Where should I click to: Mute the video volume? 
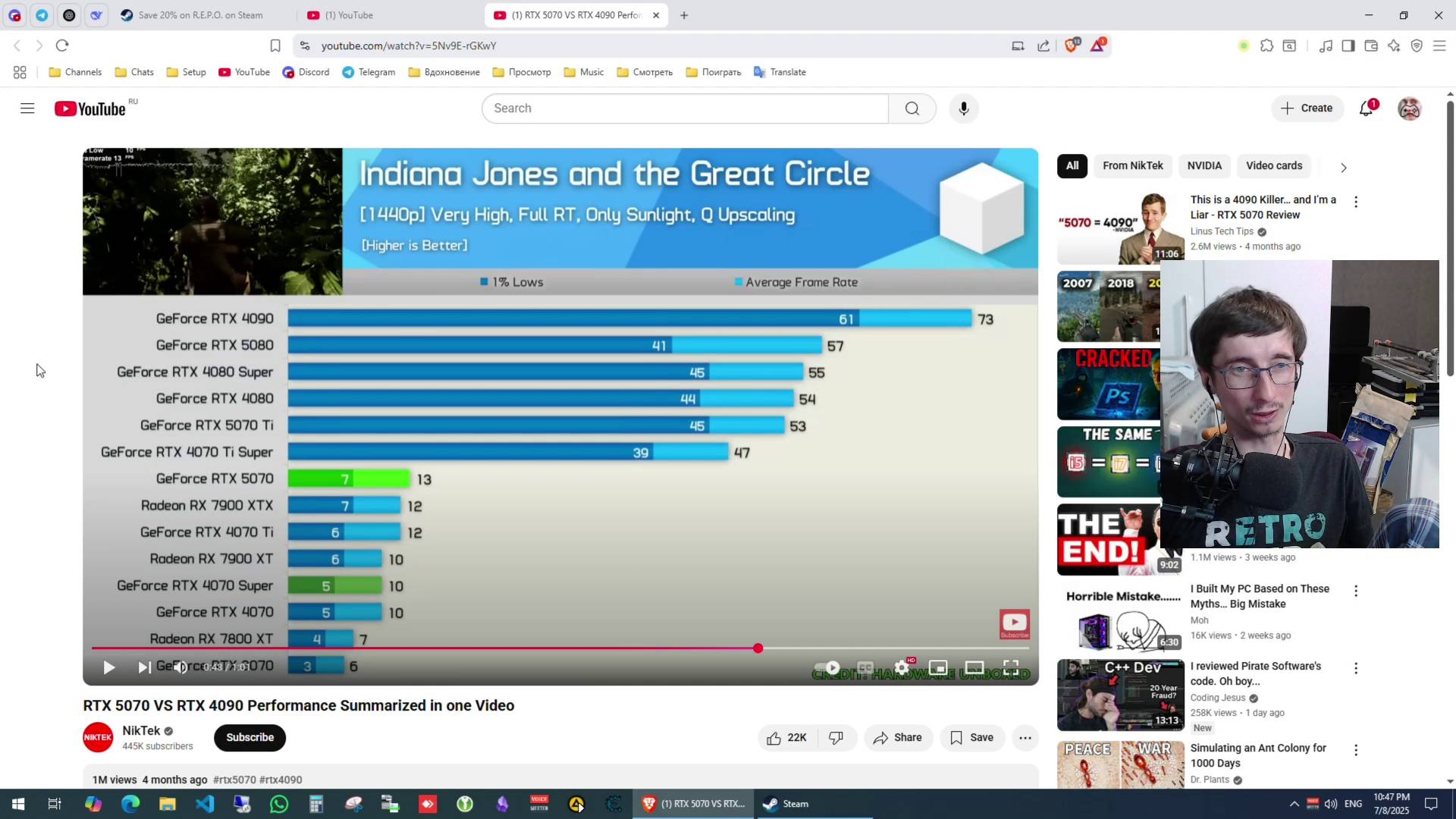coord(180,667)
